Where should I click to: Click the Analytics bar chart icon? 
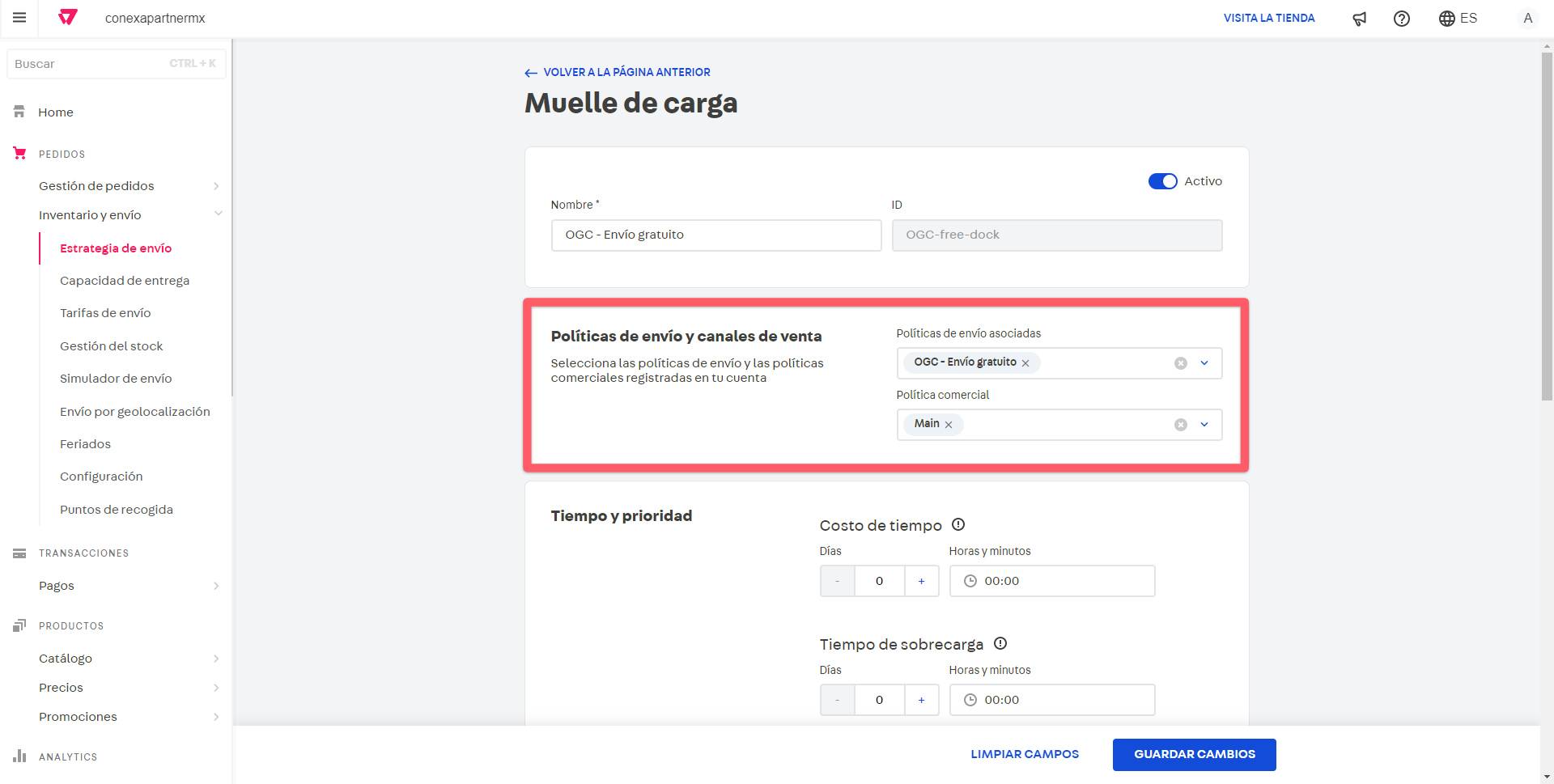[x=19, y=756]
